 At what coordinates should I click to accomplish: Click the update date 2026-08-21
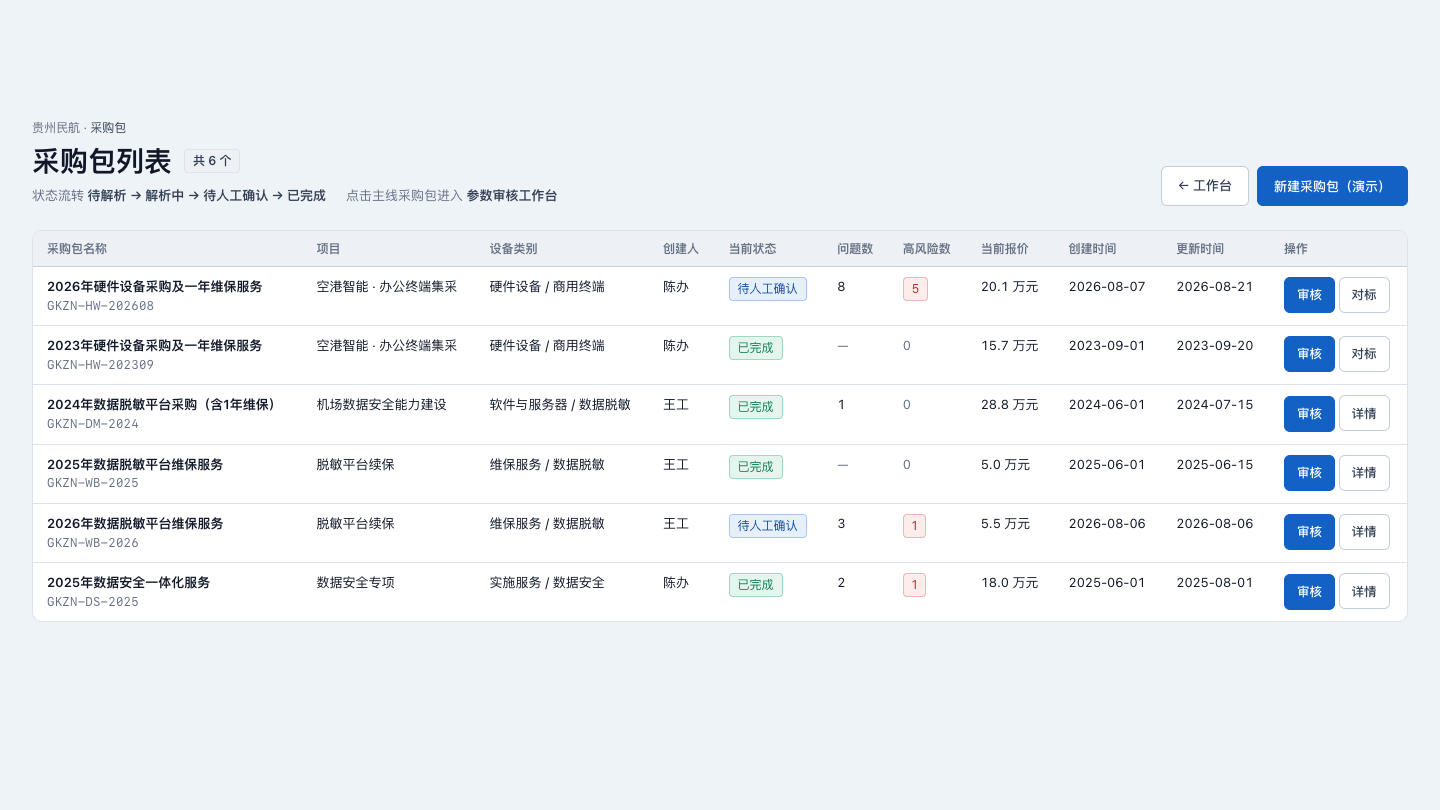(x=1215, y=287)
